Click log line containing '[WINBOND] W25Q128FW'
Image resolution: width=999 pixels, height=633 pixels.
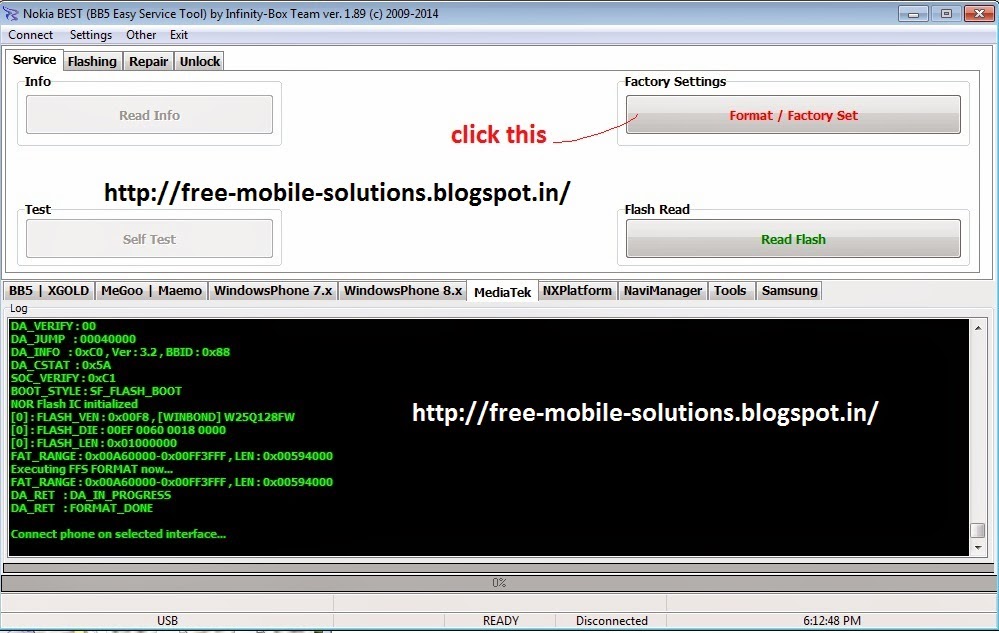click(x=153, y=417)
